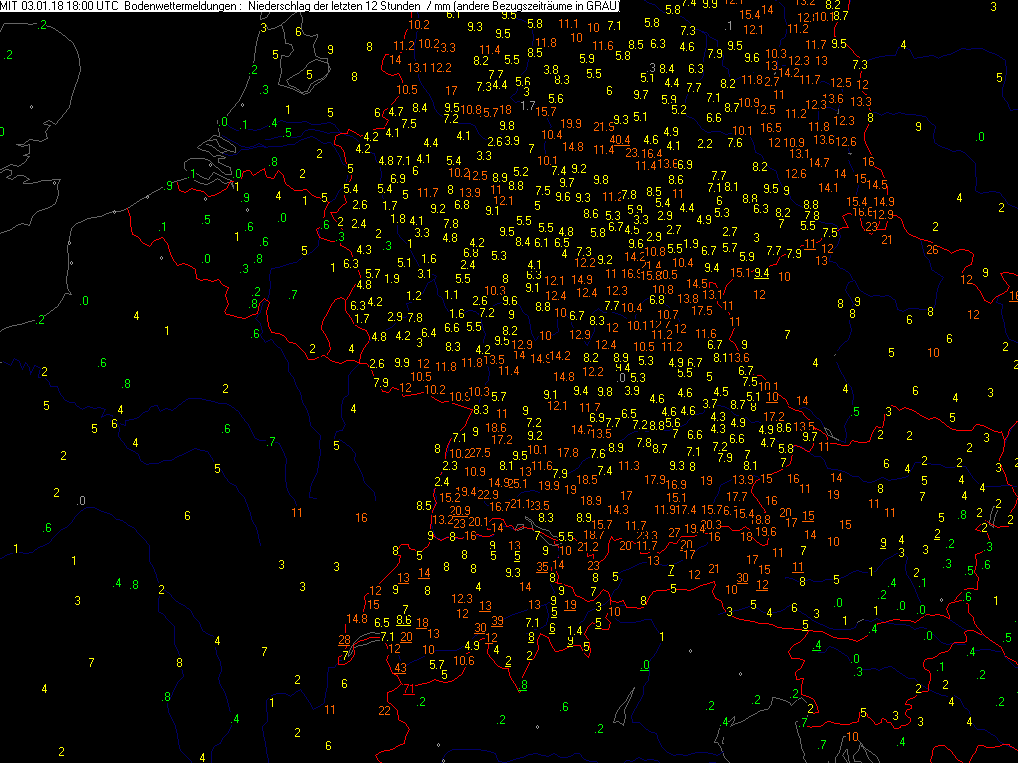Click the GRAU reference text in header
The width and height of the screenshot is (1018, 763).
(602, 6)
